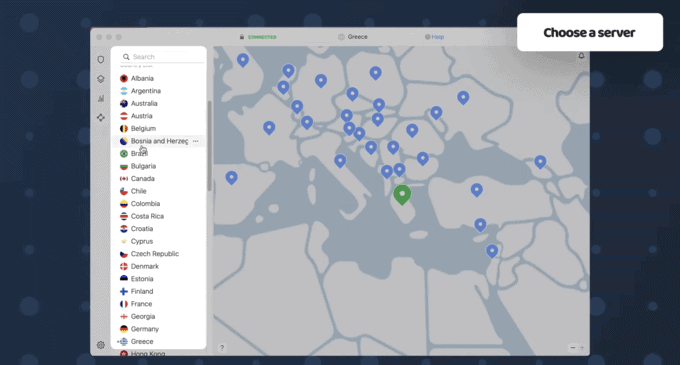
Task: Zoom in the map with plus button
Action: click(582, 348)
